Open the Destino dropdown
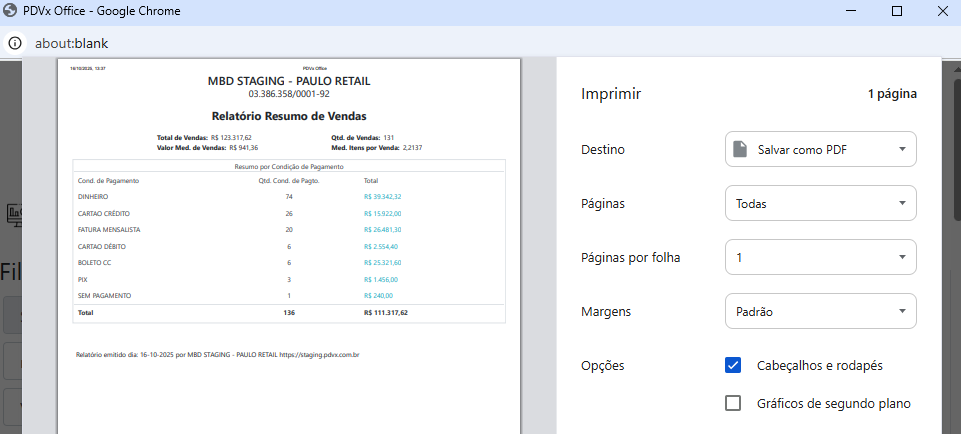Image resolution: width=961 pixels, height=434 pixels. tap(820, 149)
